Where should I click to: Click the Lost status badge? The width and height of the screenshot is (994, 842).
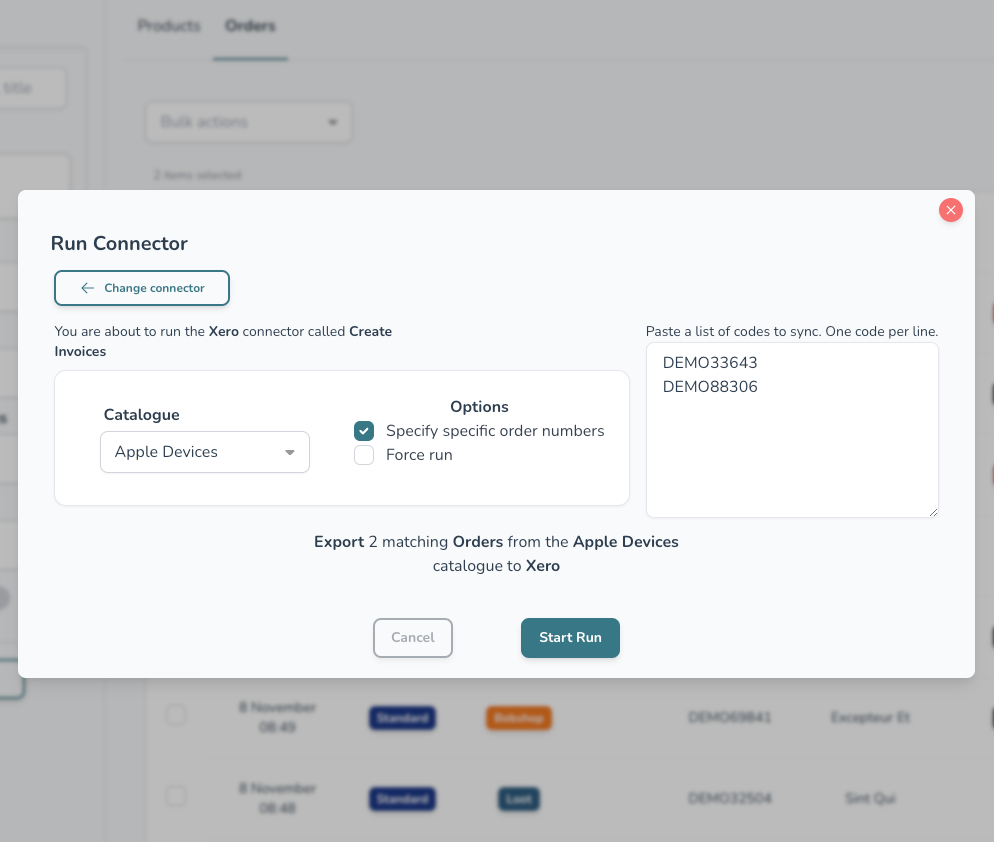coord(518,799)
